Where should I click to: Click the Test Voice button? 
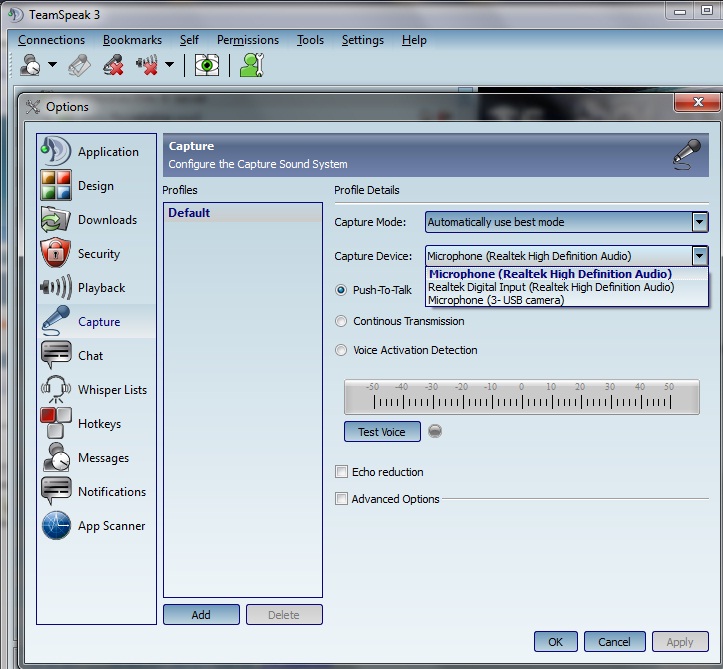(x=382, y=432)
